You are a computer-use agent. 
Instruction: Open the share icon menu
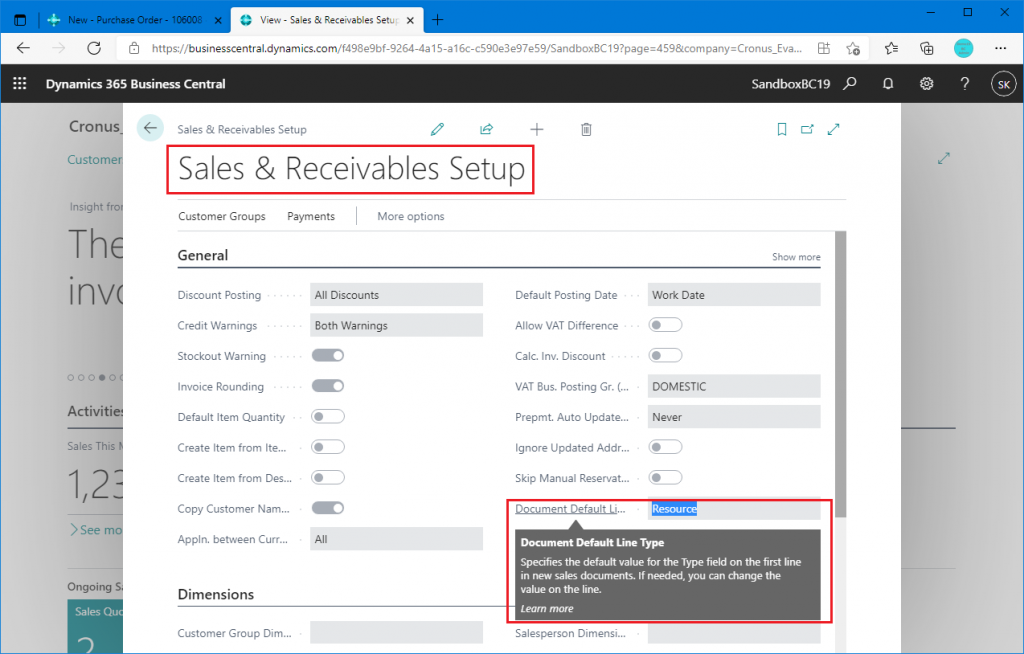[x=487, y=129]
